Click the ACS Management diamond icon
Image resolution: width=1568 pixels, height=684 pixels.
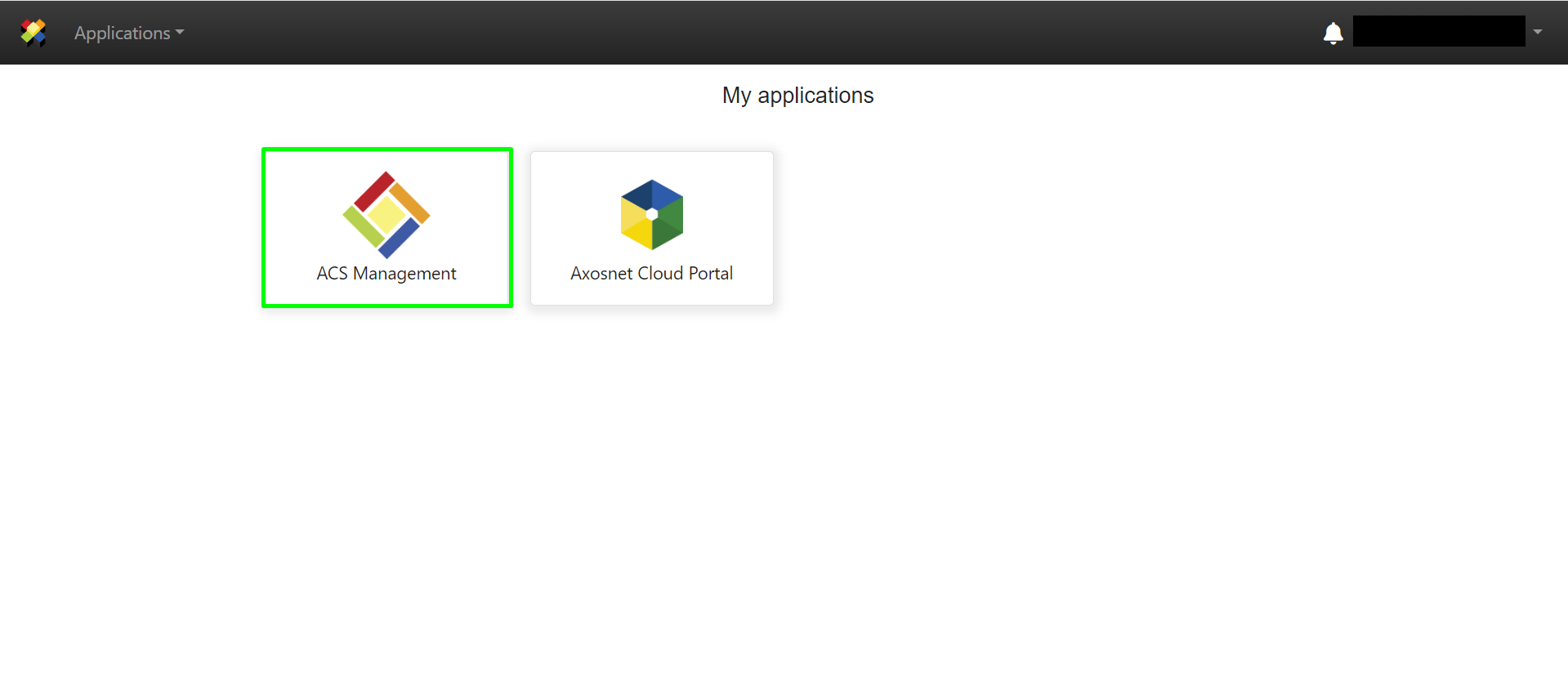point(386,215)
